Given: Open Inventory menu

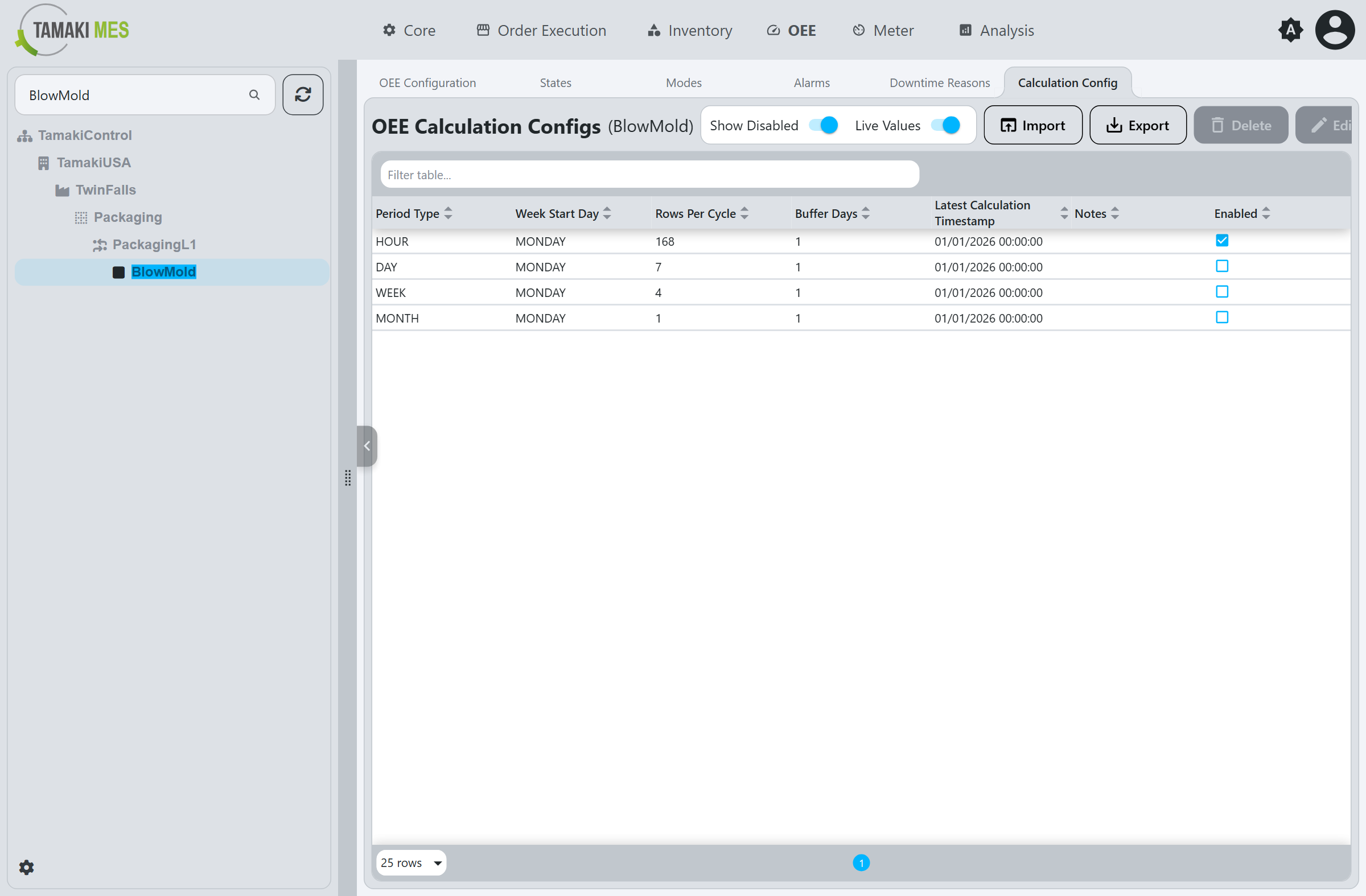Looking at the screenshot, I should click(690, 30).
